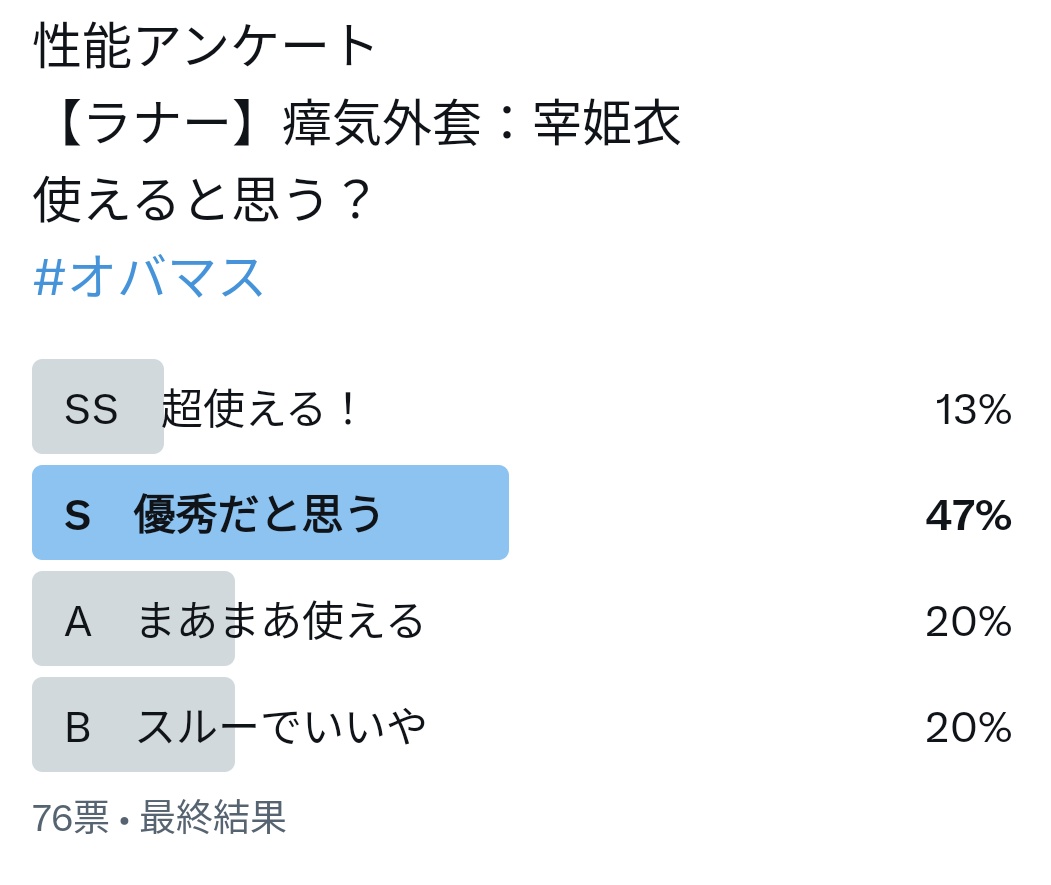This screenshot has height=885, width=1051.
Task: Click the 20% value beside まあまあ使える
Action: (969, 622)
